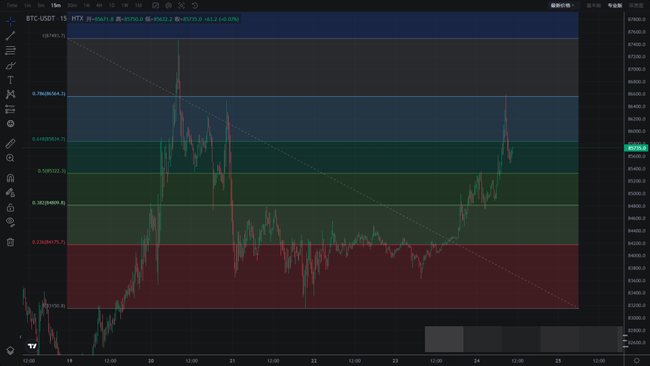This screenshot has height=366, width=650.
Task: Toggle hide all drawings eye icon
Action: [x=10, y=222]
